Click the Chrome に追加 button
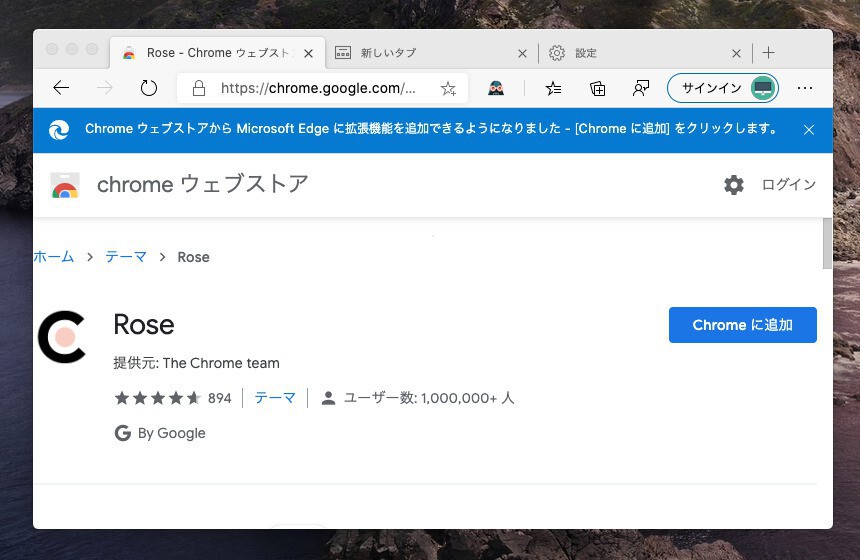The image size is (860, 560). [742, 325]
